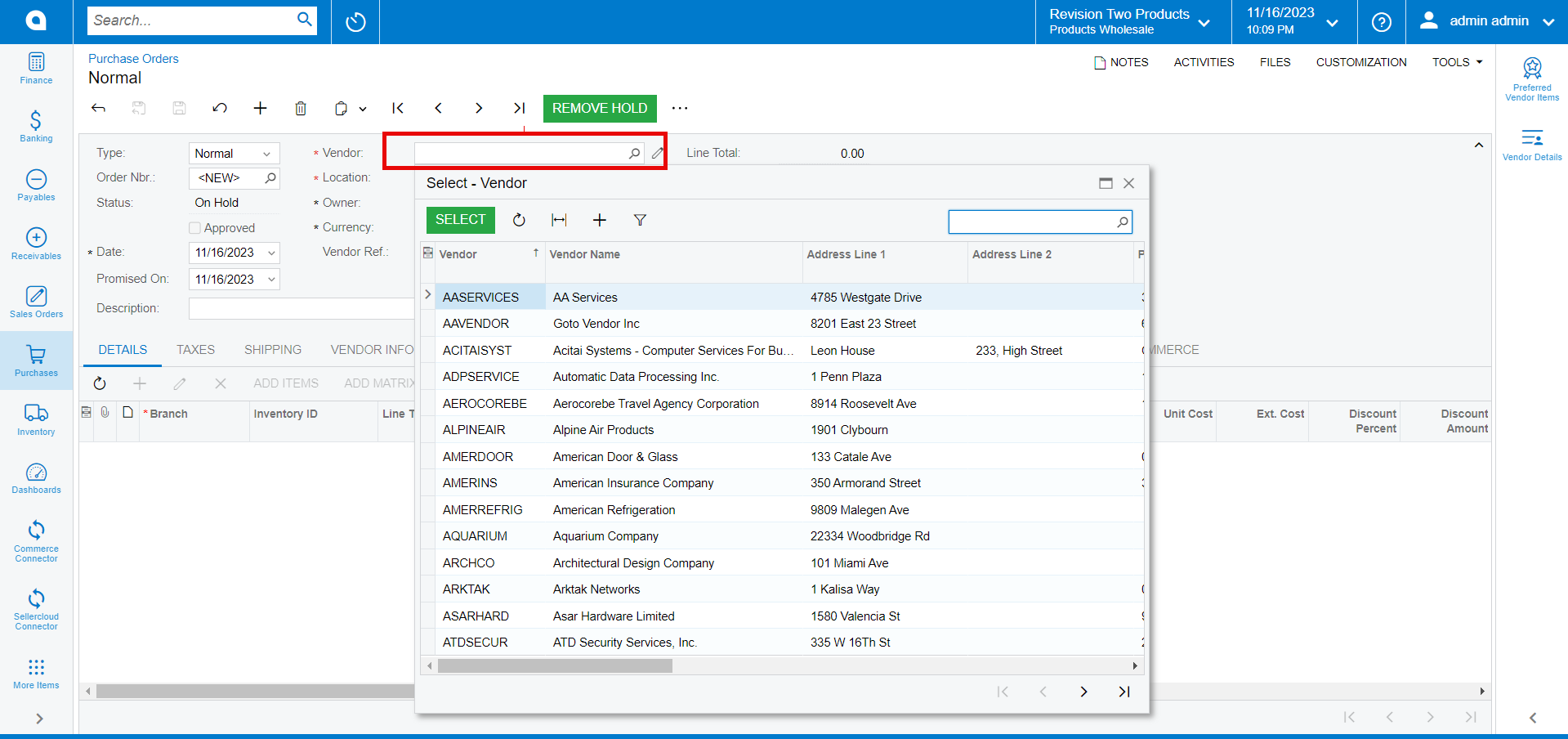Go to the previous record
Screen dimensions: 1568x739
pos(438,108)
